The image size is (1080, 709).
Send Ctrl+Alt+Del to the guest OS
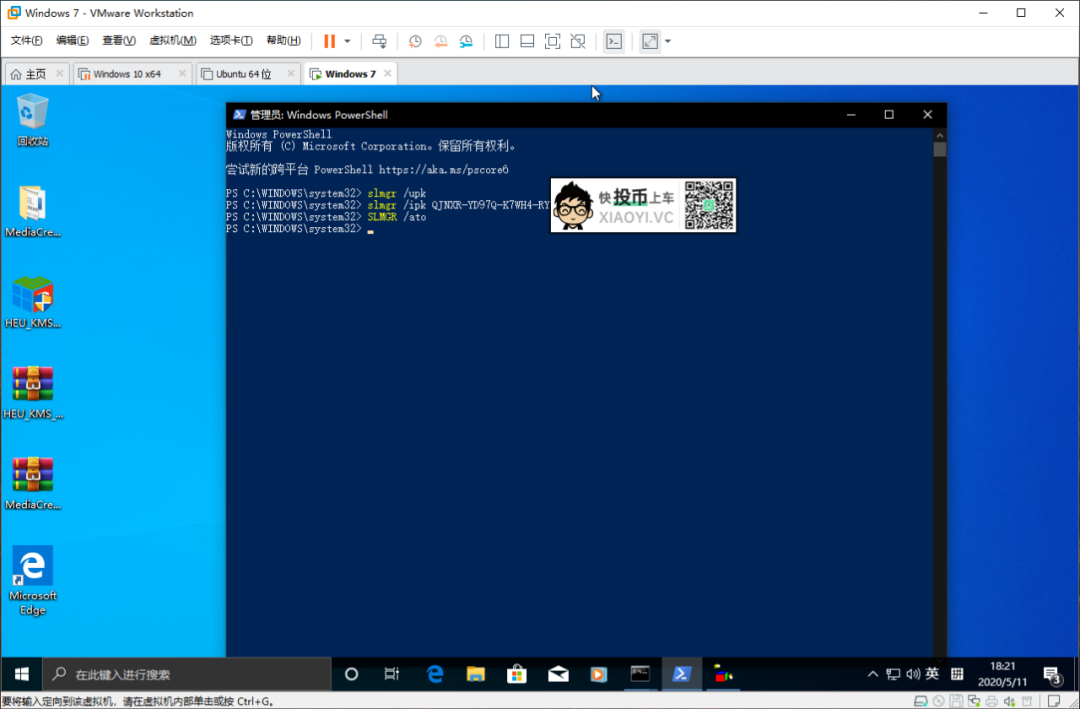(379, 41)
